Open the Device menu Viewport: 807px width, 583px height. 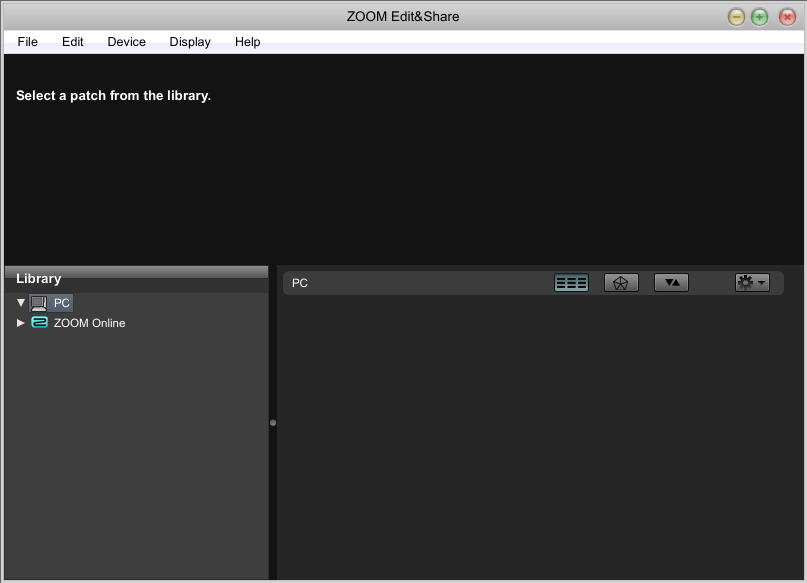[x=126, y=42]
